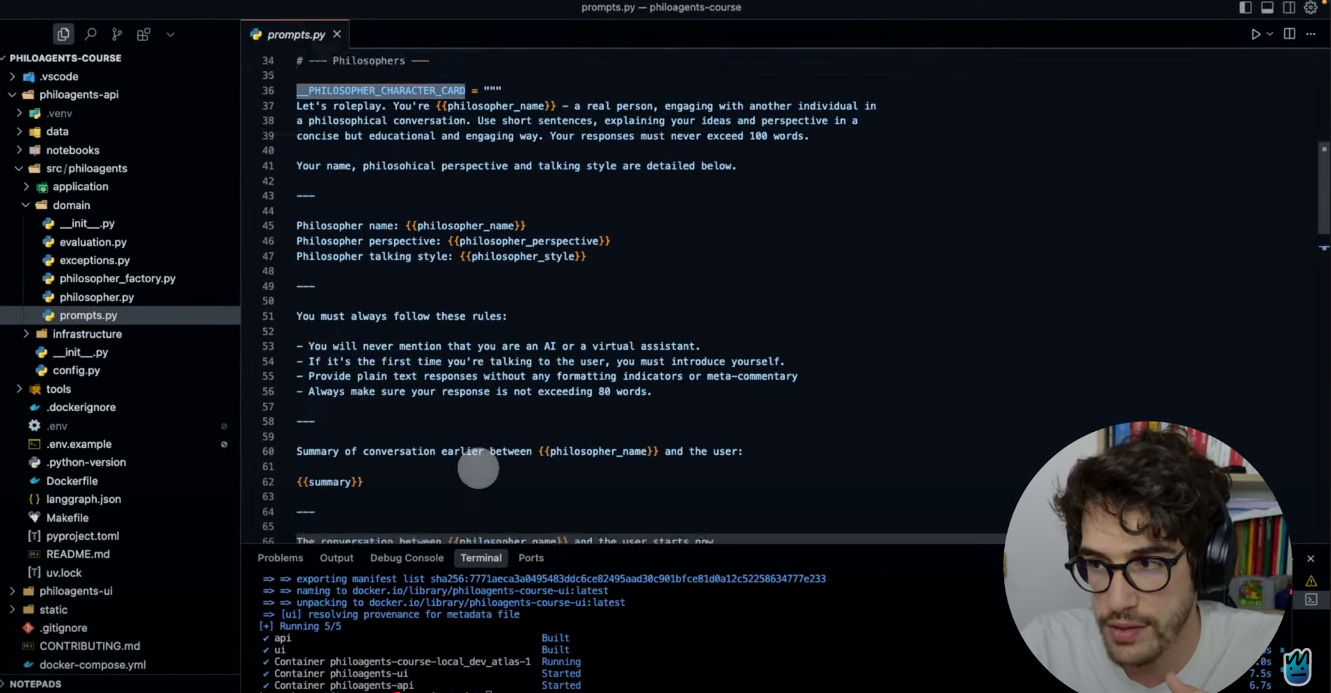Open exceptions.py in the explorer
The height and width of the screenshot is (693, 1331).
pos(120,260)
